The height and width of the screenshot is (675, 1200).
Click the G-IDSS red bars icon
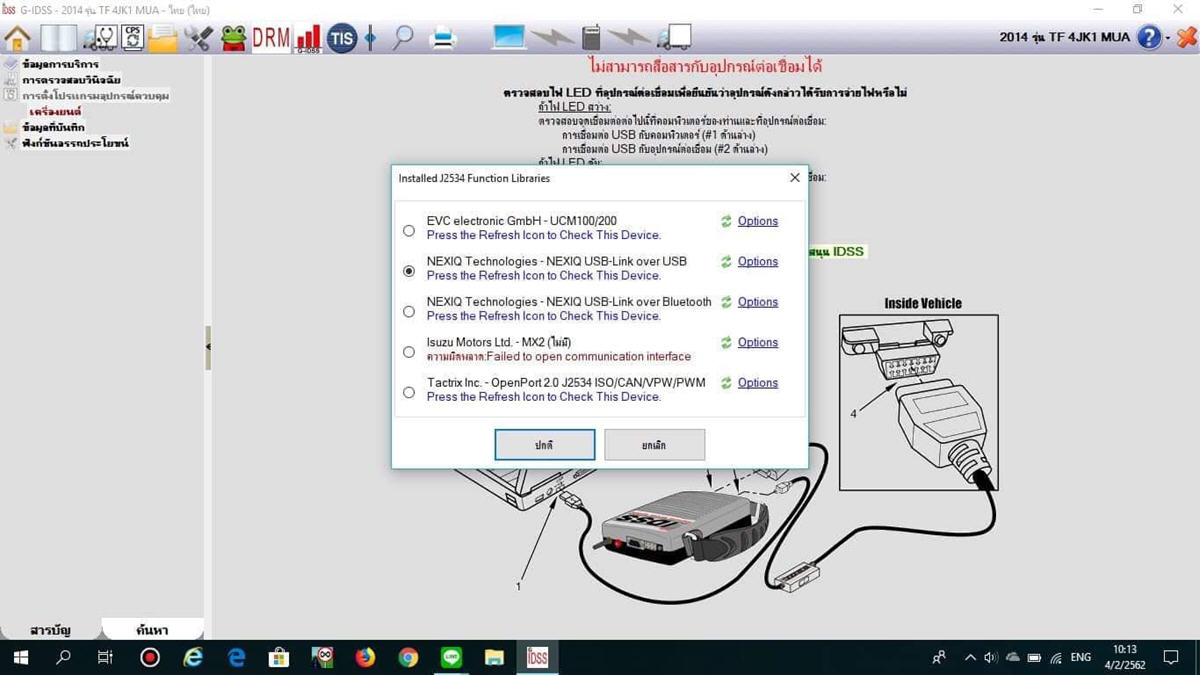308,39
